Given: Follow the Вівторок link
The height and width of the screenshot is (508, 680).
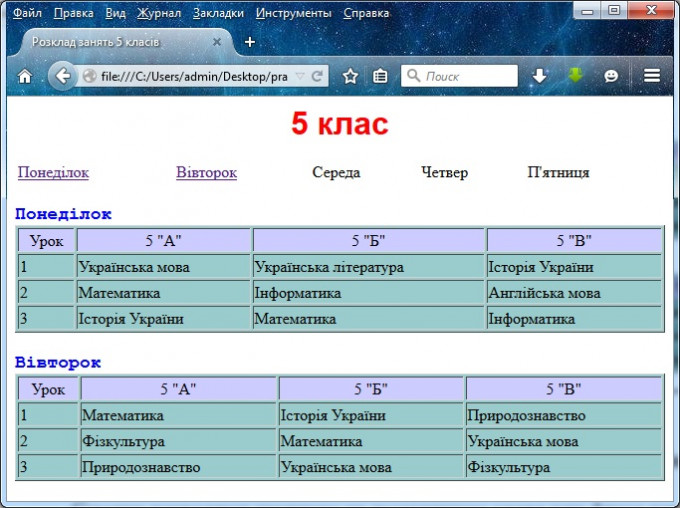Looking at the screenshot, I should click(x=206, y=172).
